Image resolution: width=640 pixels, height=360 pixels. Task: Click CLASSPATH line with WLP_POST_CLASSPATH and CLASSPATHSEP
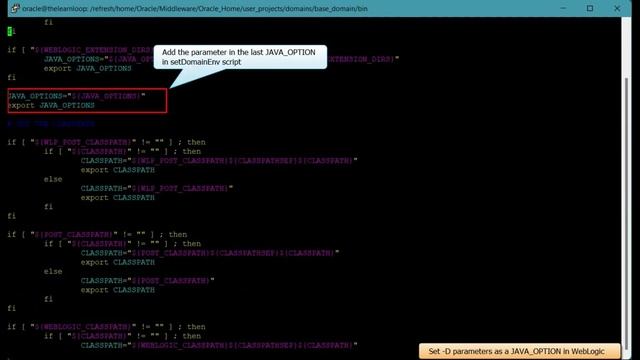pos(219,161)
